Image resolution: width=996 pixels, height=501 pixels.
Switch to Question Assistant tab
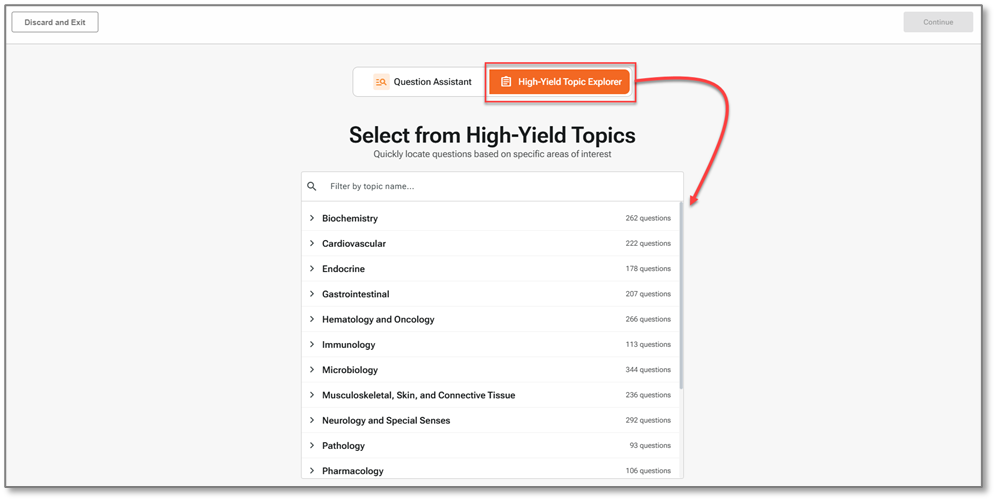tap(421, 82)
